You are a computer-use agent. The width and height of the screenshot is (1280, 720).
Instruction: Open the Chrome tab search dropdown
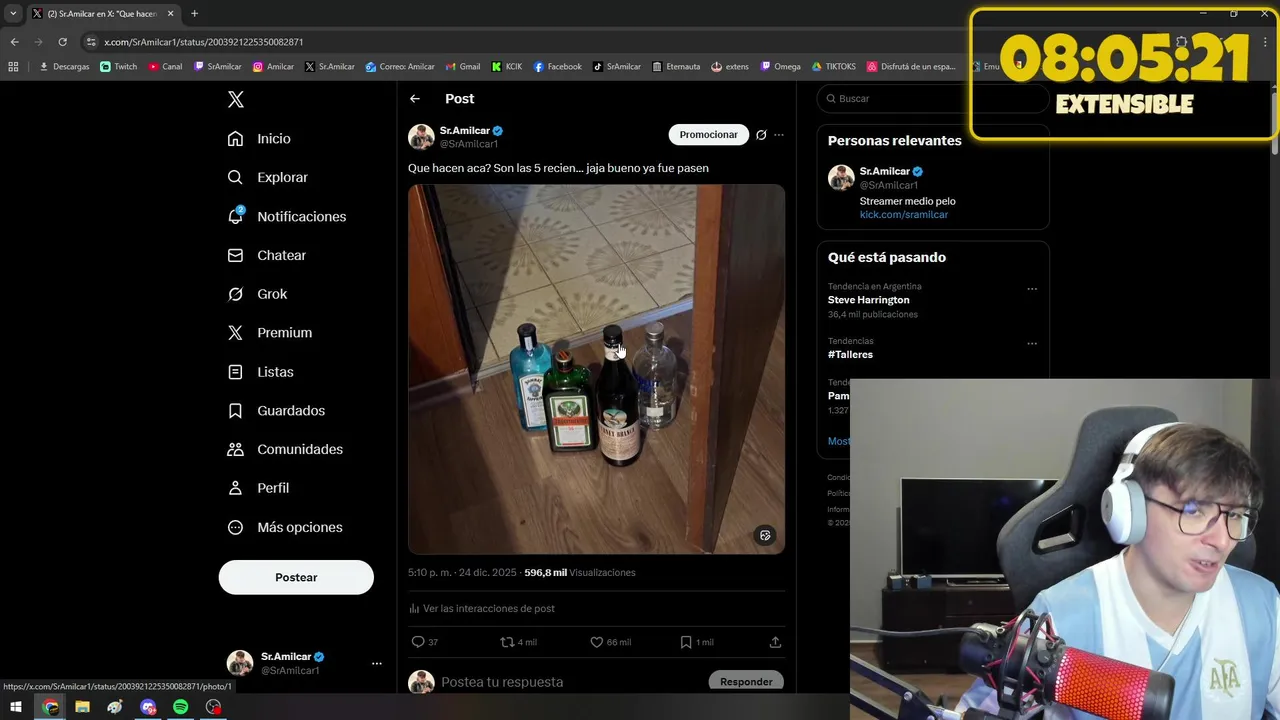13,14
